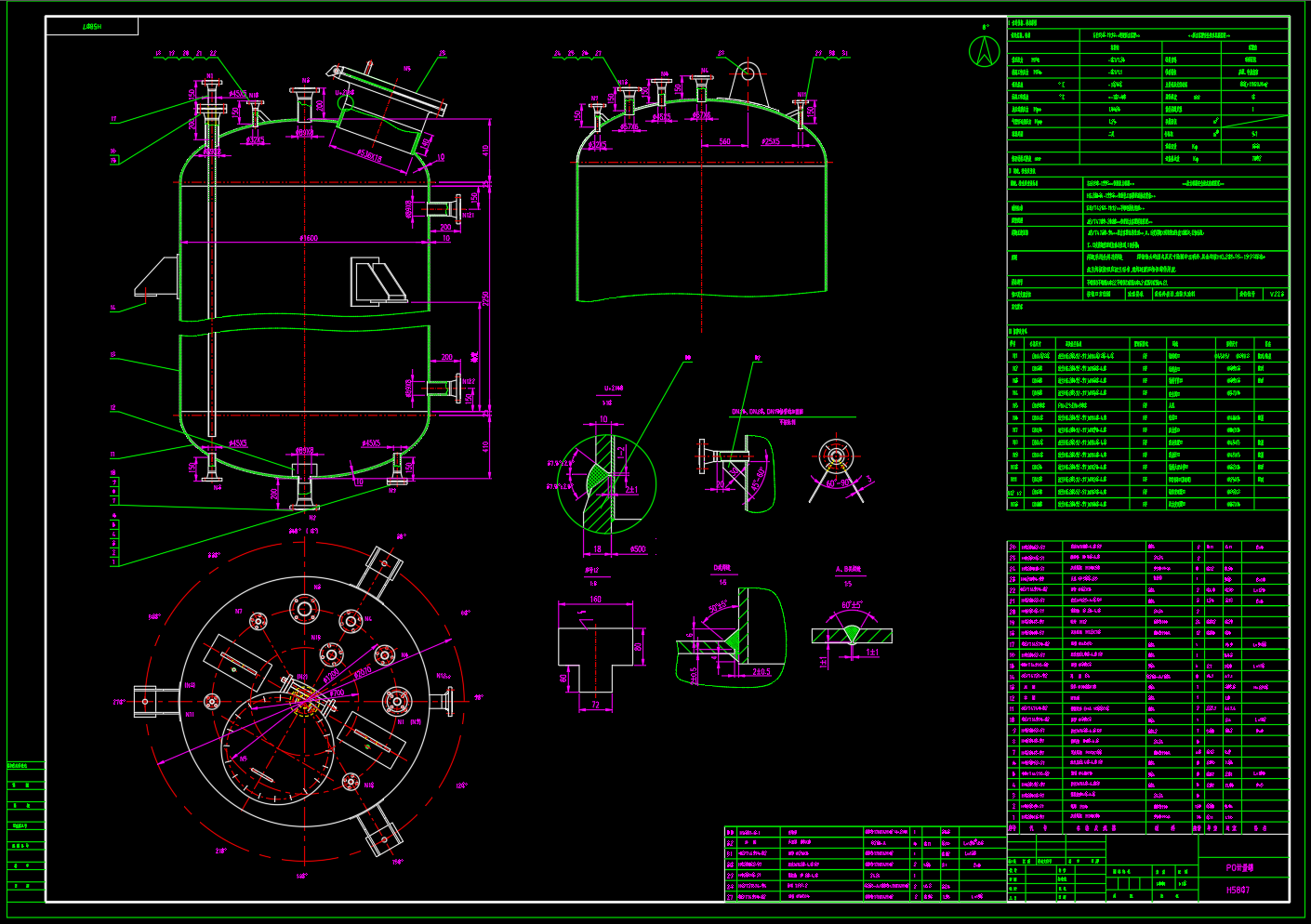Click the circular hatched weld detail view
Screen dimensions: 1311x924
click(x=606, y=484)
